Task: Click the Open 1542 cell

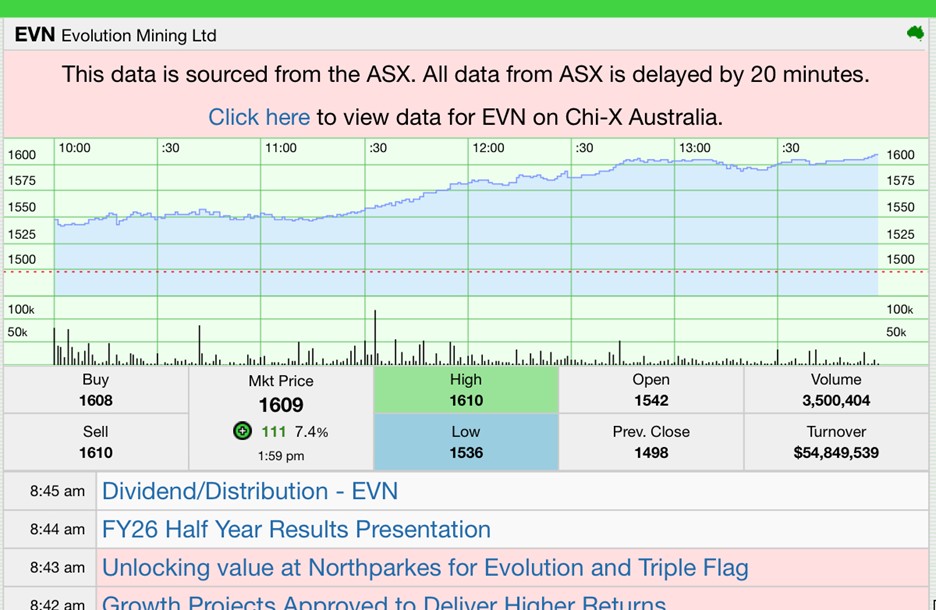Action: point(651,391)
